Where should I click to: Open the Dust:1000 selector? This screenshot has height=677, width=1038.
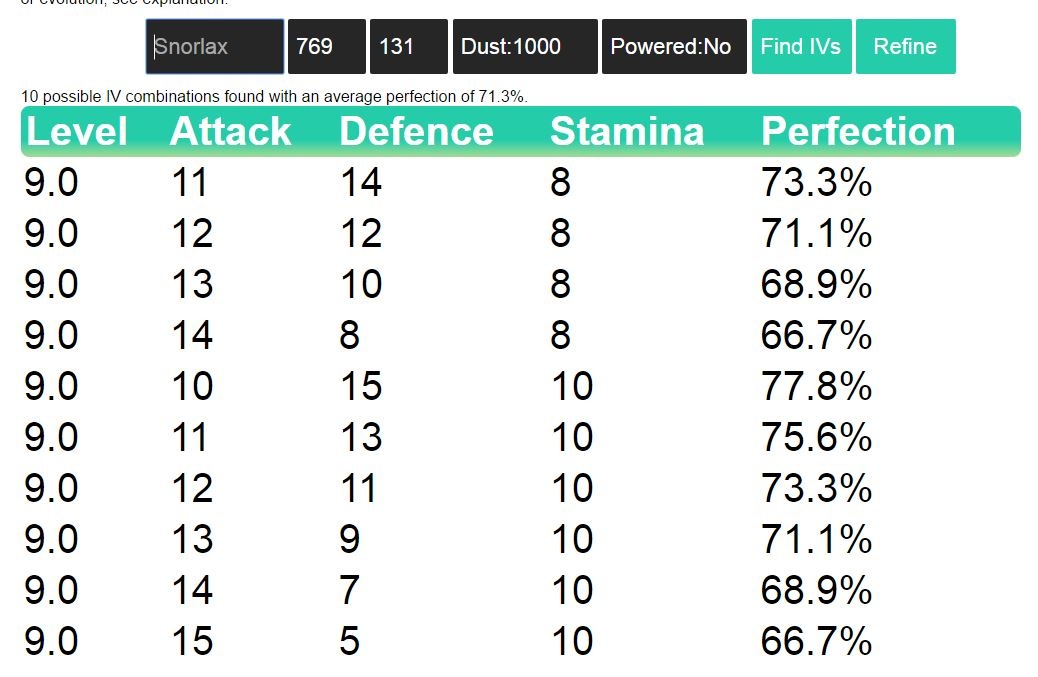click(x=525, y=47)
